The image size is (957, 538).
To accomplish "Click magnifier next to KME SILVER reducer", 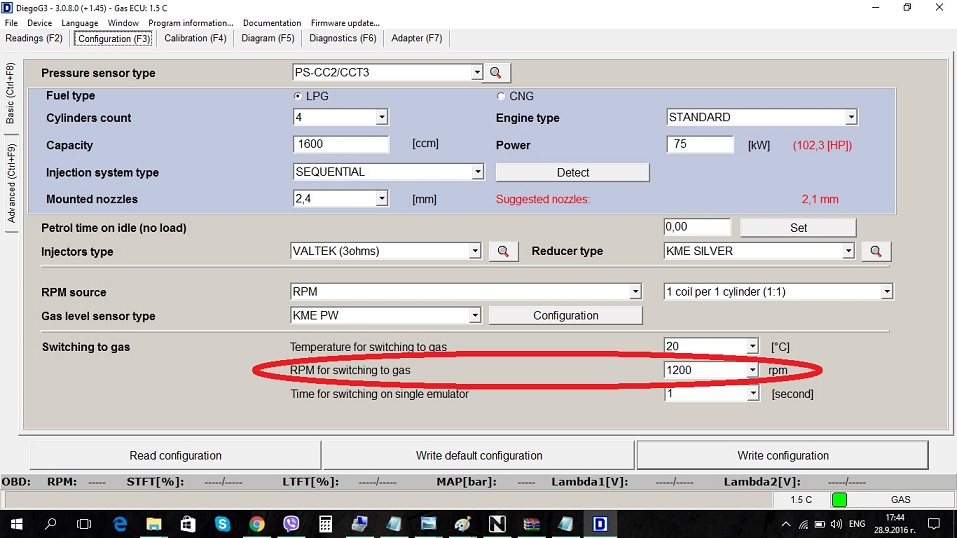I will [x=876, y=252].
